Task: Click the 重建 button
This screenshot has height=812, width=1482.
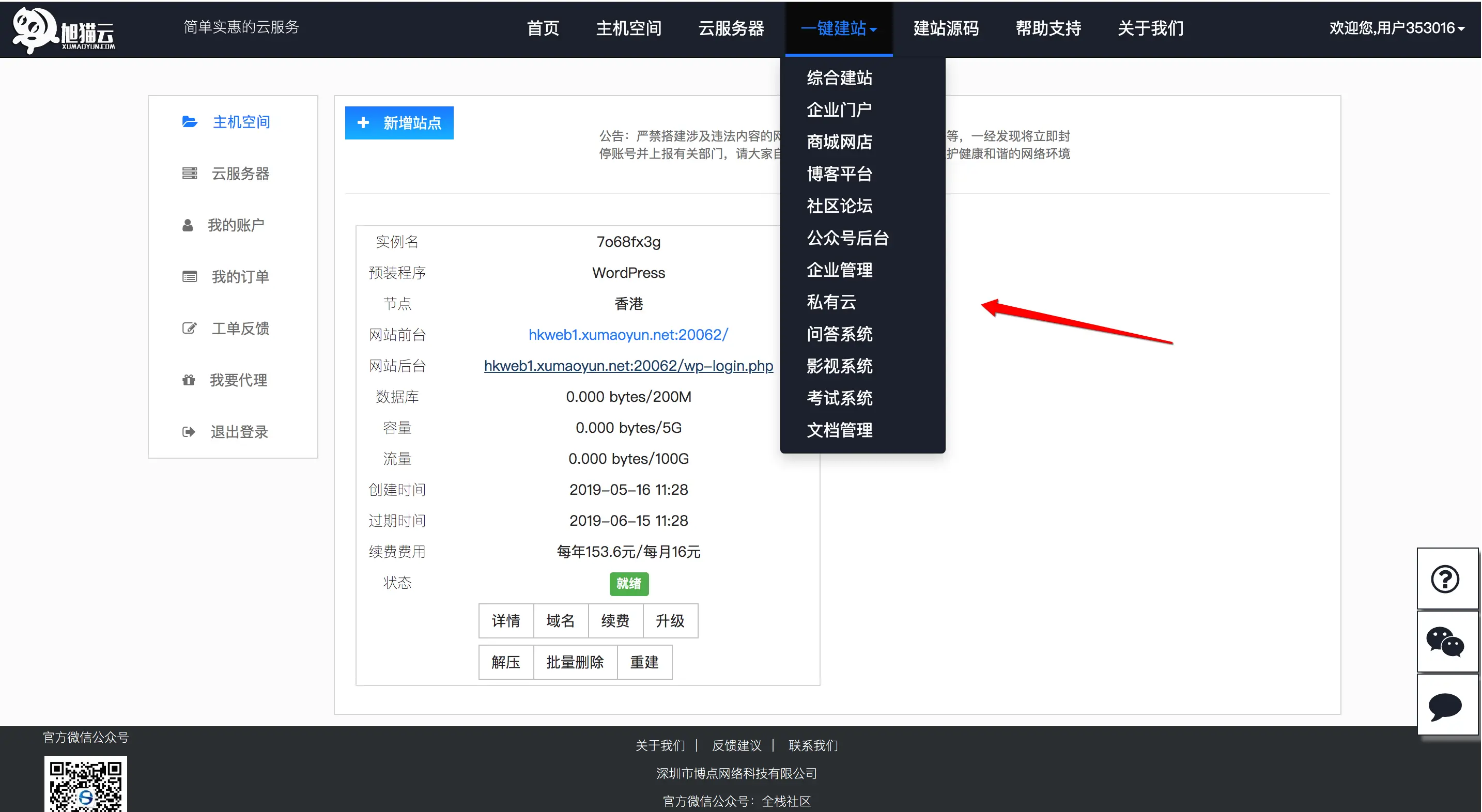Action: click(644, 663)
